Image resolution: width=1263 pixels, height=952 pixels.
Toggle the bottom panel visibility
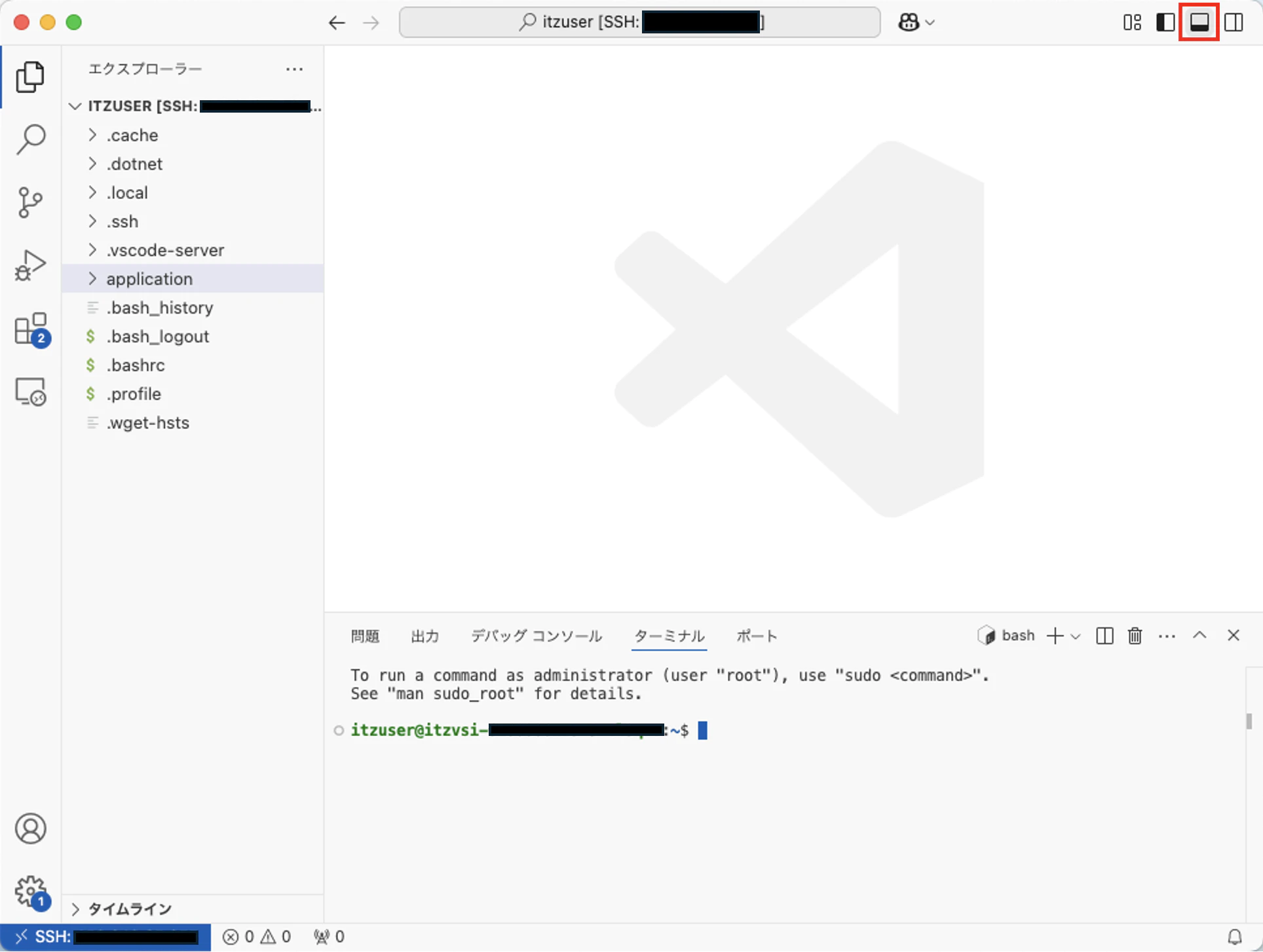tap(1199, 22)
